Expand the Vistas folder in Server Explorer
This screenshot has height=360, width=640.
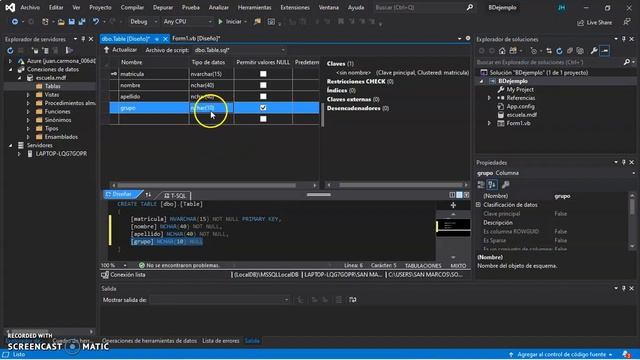click(x=28, y=95)
